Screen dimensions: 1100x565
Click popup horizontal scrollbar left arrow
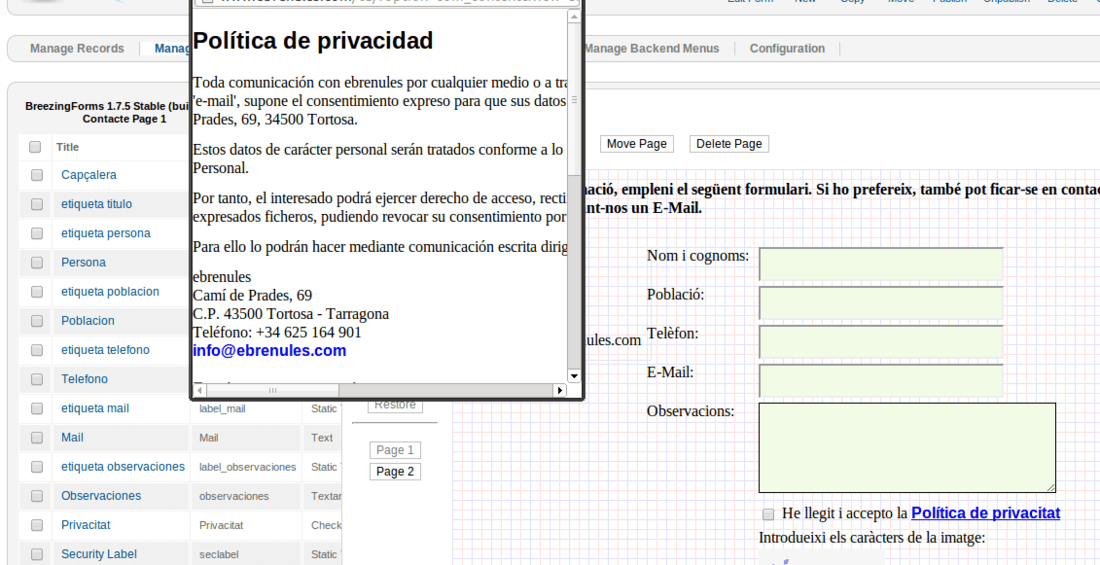click(199, 390)
